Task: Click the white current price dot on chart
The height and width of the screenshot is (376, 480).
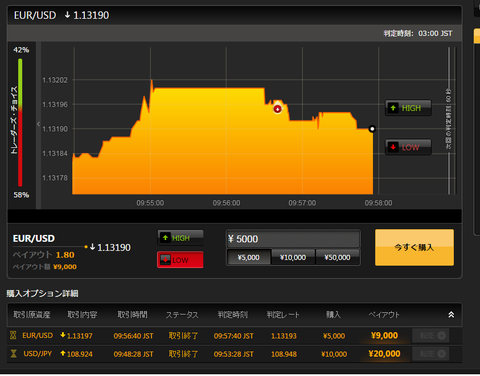Action: coord(372,129)
